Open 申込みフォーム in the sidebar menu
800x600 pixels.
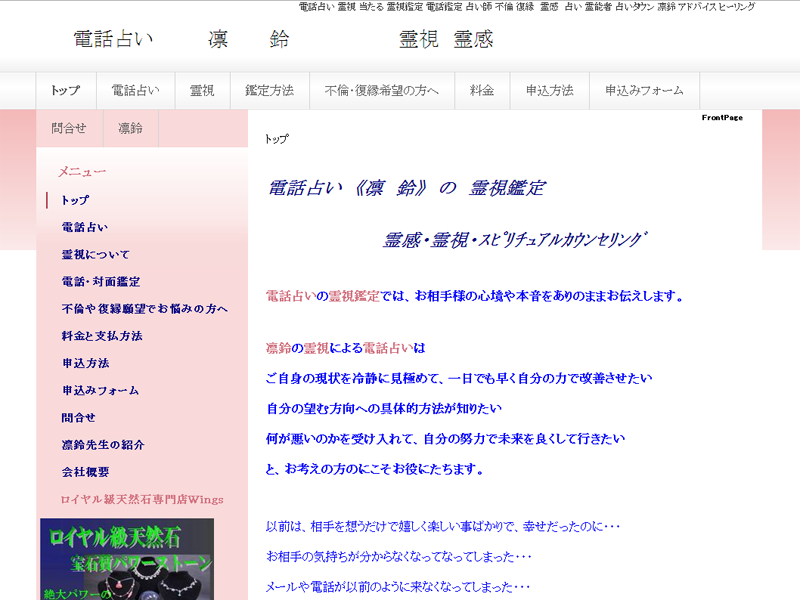(x=101, y=390)
